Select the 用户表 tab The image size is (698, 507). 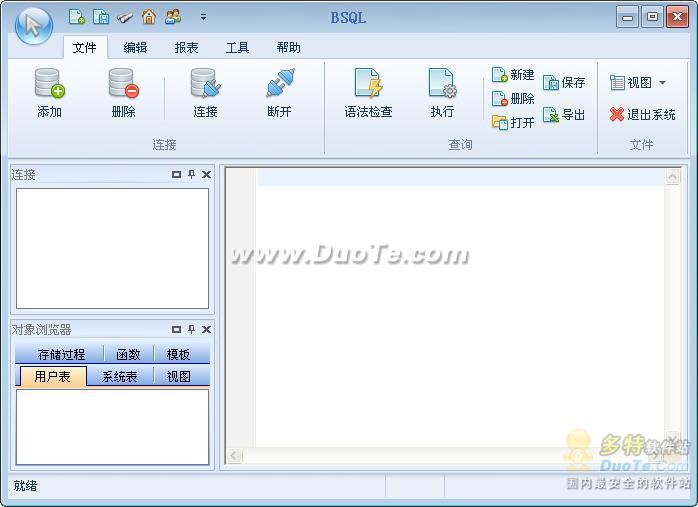click(x=53, y=377)
